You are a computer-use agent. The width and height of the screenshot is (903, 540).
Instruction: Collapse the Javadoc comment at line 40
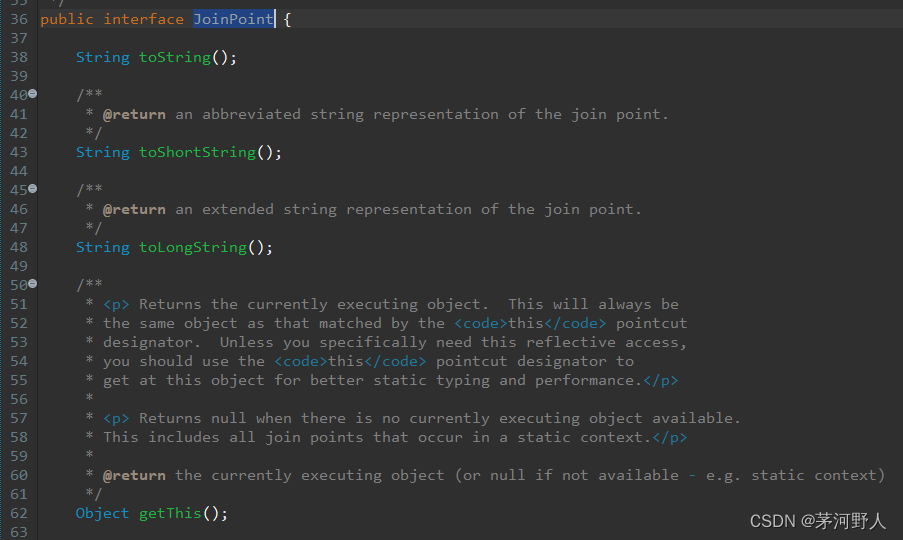(33, 93)
